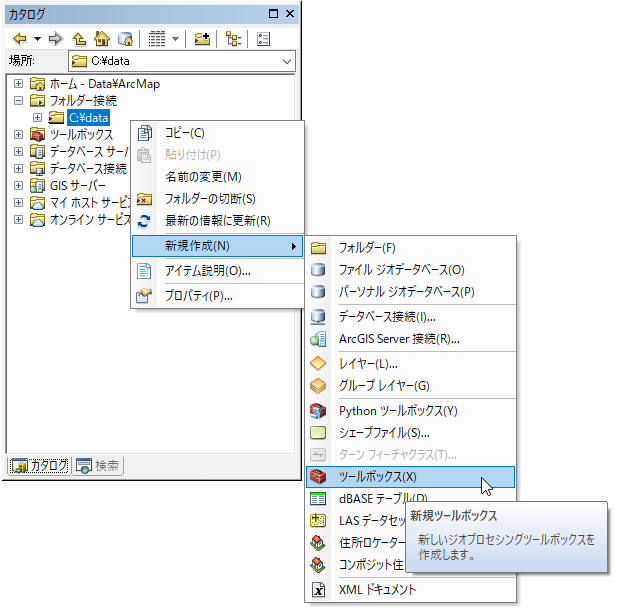
Task: Open the view mode dropdown arrow
Action: (175, 39)
